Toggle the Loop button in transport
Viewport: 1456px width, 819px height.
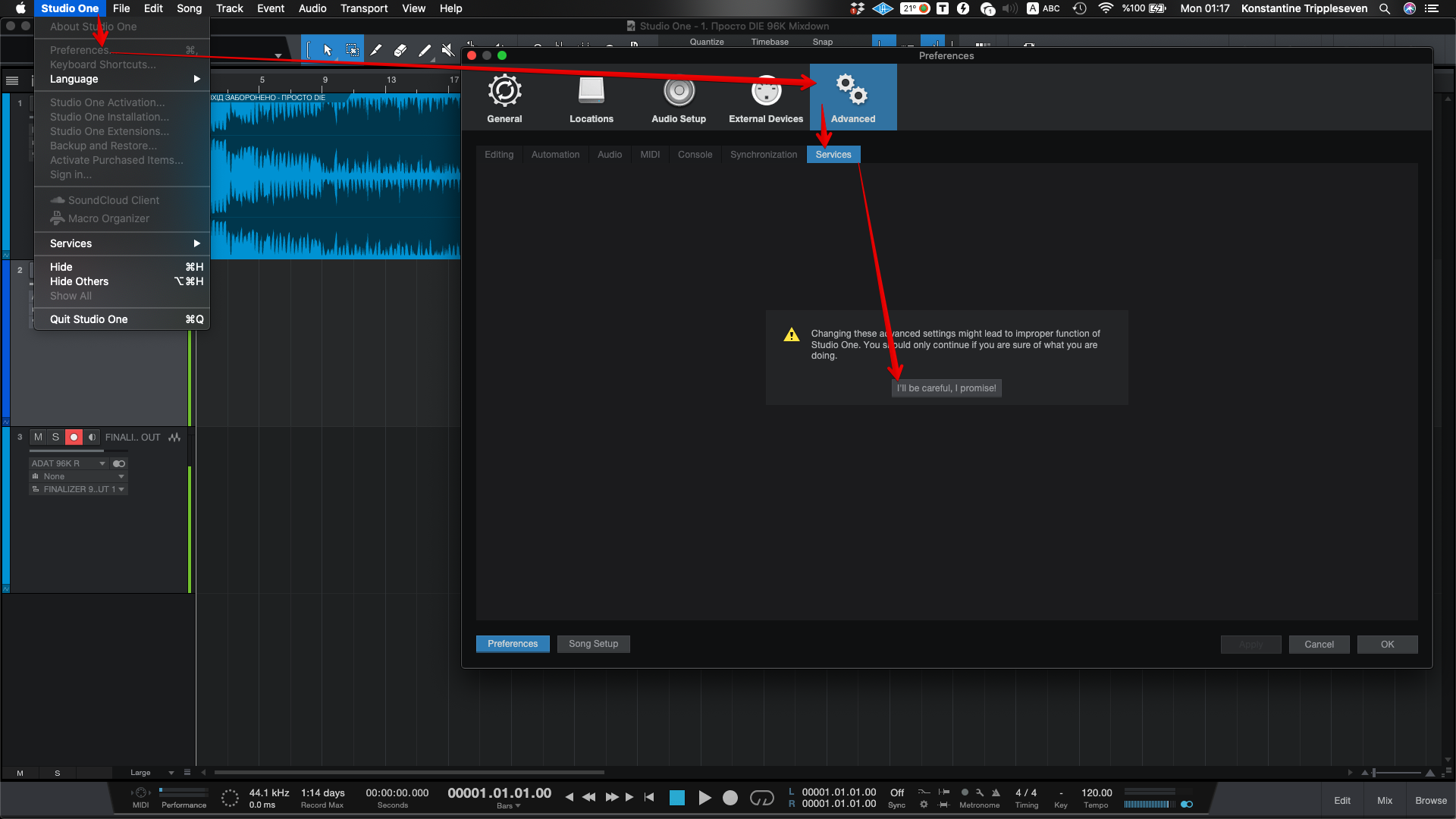(x=762, y=798)
